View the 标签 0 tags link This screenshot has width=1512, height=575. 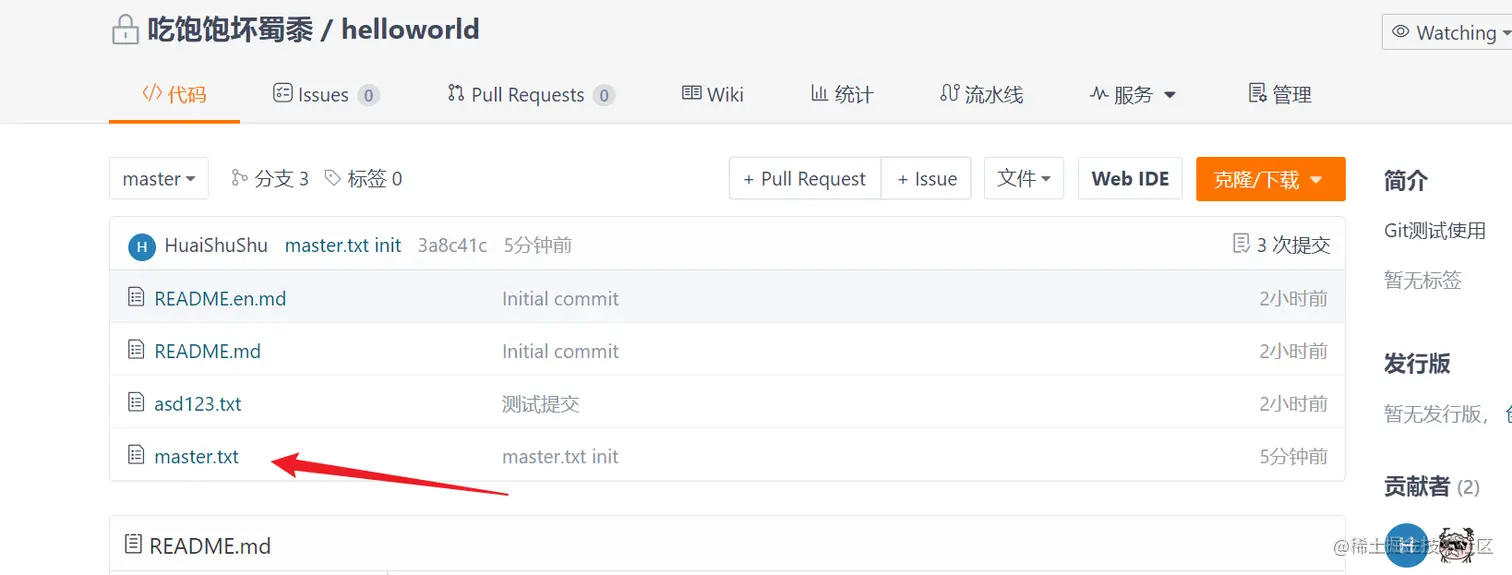[x=364, y=179]
